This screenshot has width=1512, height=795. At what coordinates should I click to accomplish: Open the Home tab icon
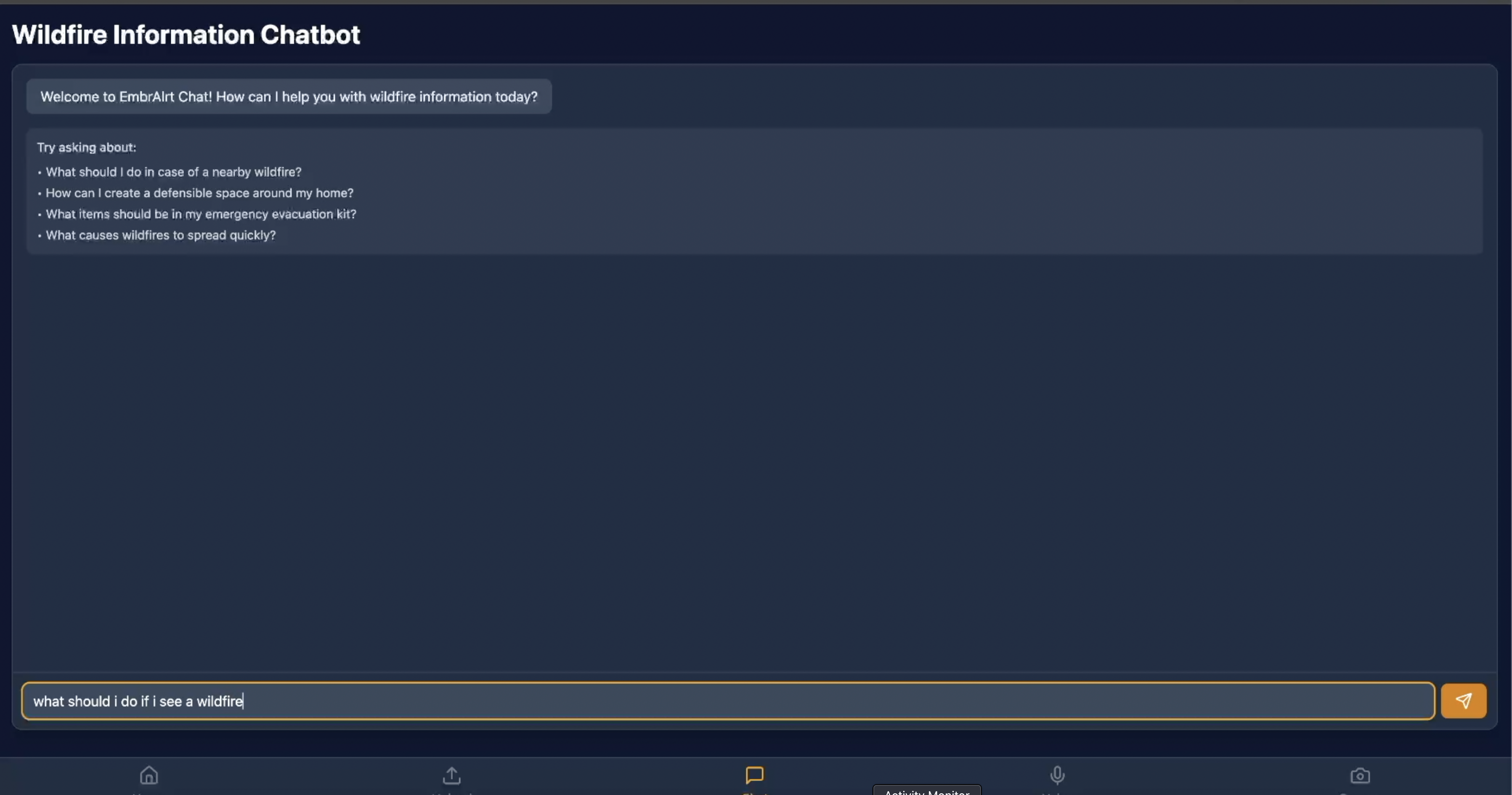149,776
